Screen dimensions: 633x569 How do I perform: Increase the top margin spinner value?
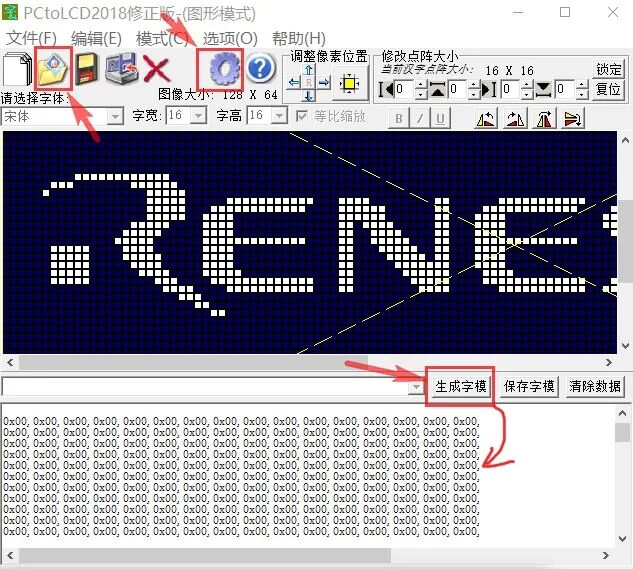coord(474,84)
